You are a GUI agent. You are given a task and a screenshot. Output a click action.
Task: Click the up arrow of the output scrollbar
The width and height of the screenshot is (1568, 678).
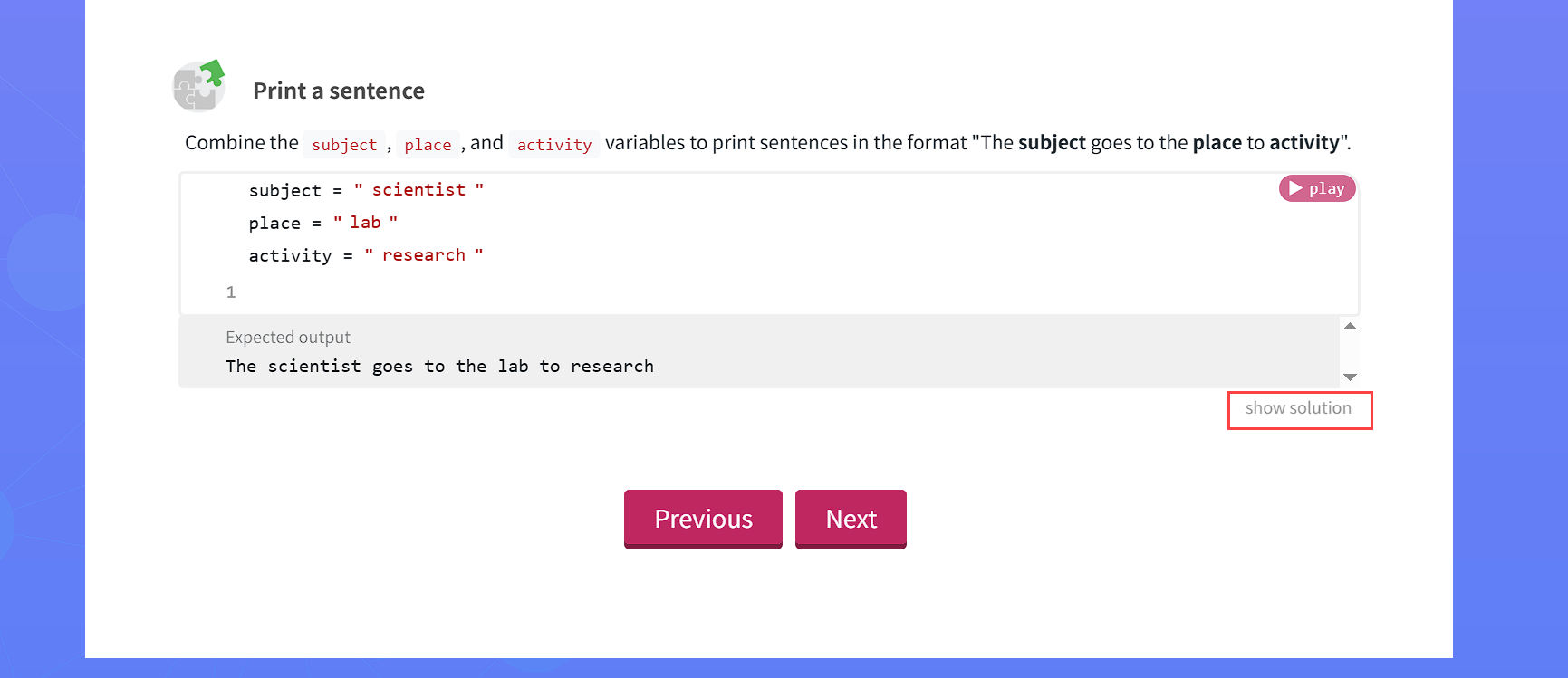[x=1350, y=327]
